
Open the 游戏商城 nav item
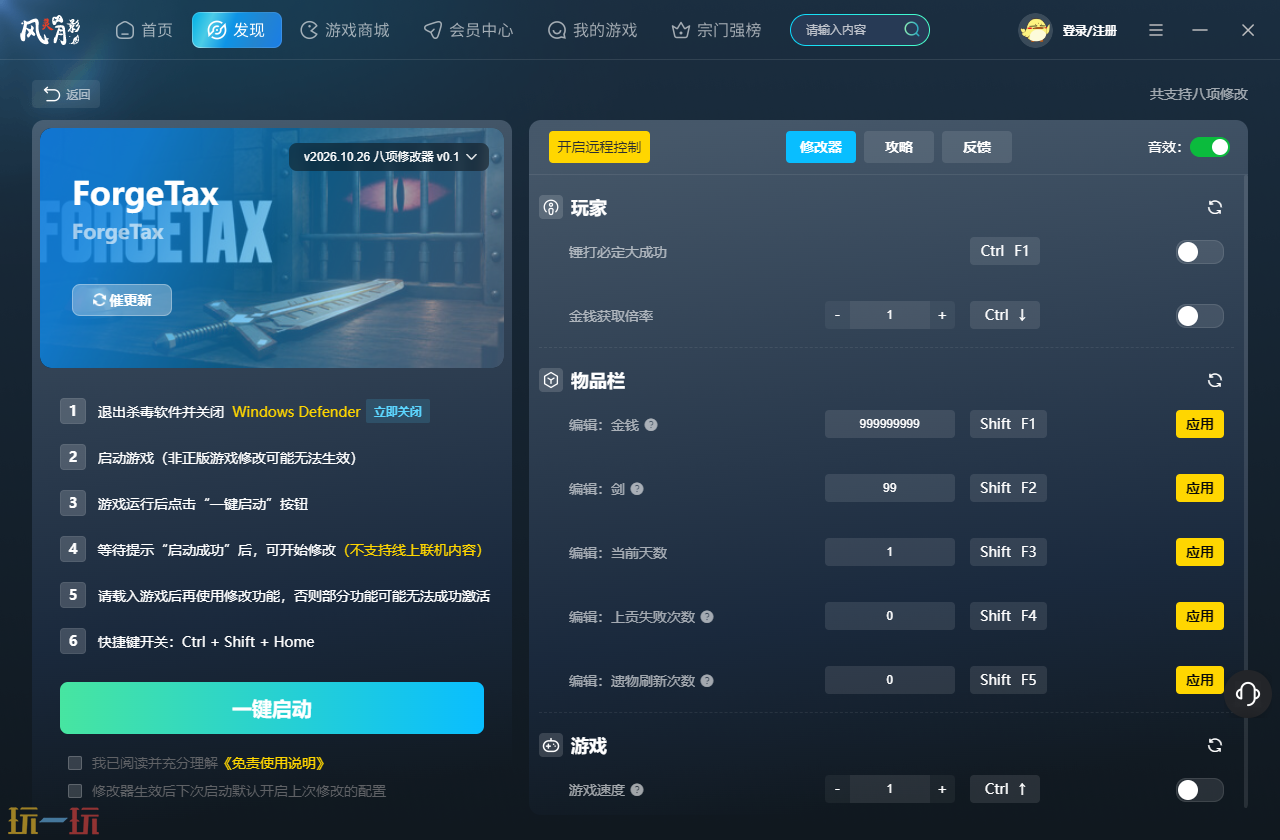(345, 30)
